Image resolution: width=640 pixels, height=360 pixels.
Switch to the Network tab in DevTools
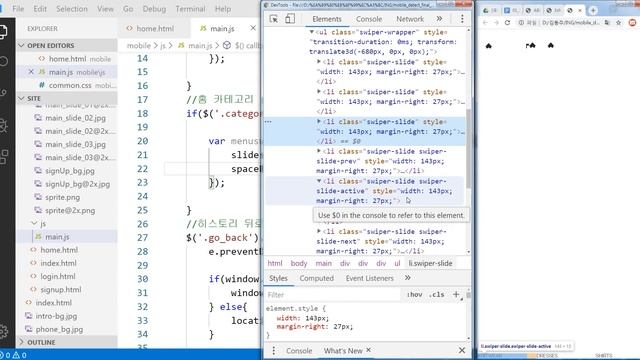pyautogui.click(x=410, y=19)
